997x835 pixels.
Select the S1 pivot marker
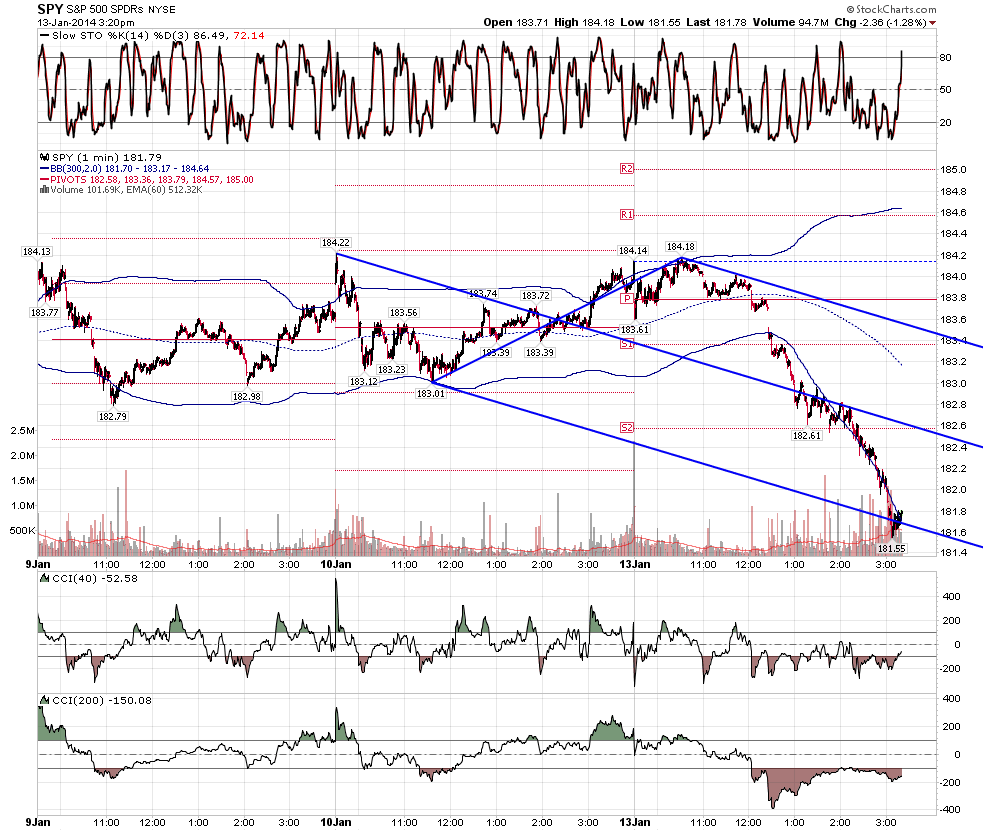click(x=627, y=344)
